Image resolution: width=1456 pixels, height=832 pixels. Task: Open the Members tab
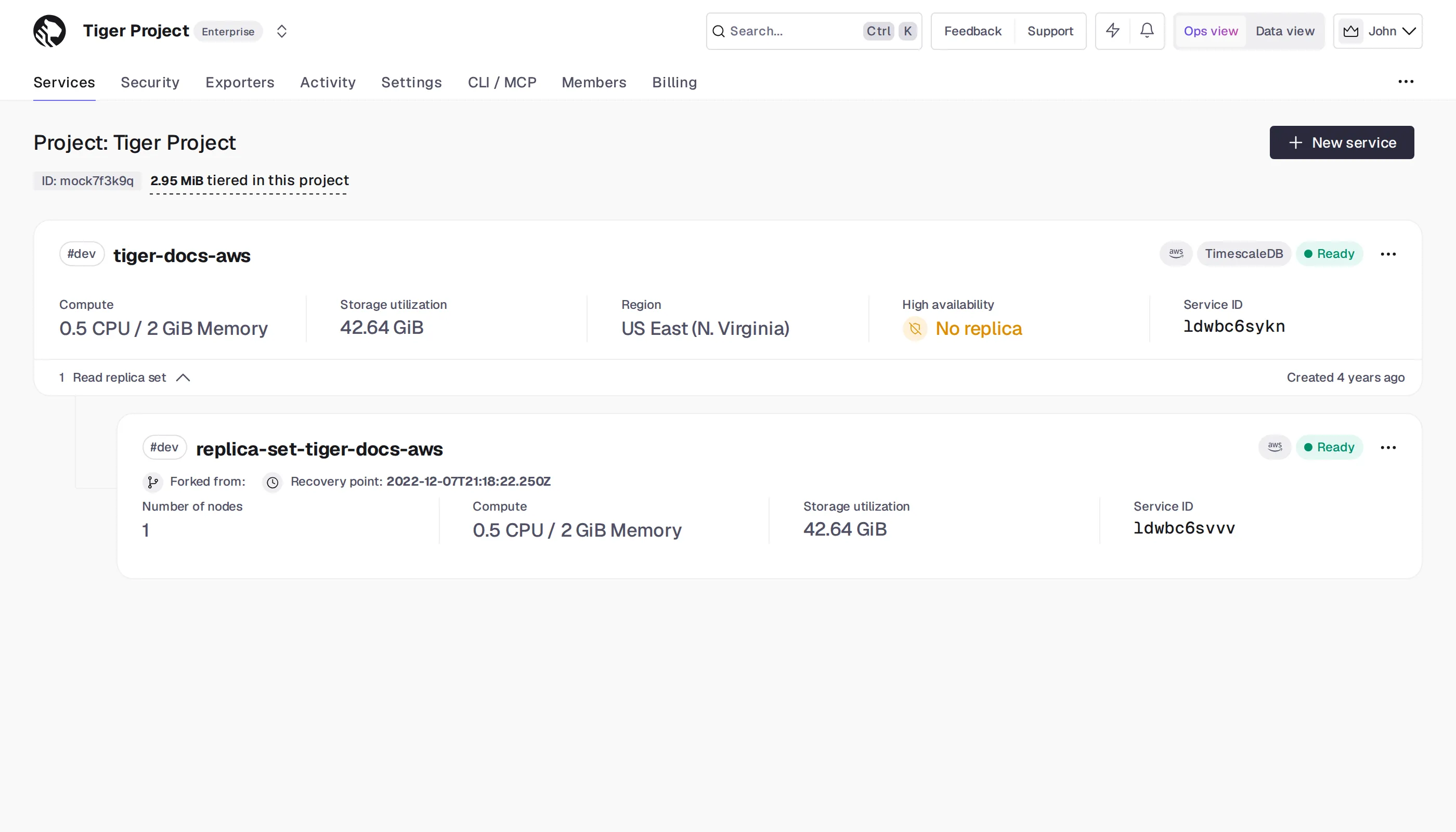594,82
